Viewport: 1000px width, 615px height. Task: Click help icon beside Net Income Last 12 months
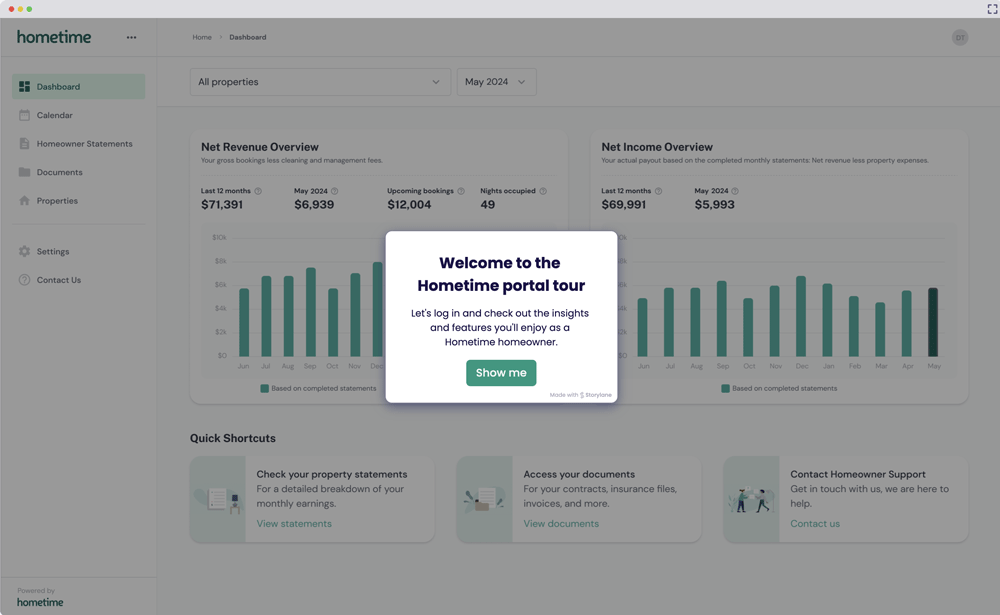pos(659,191)
